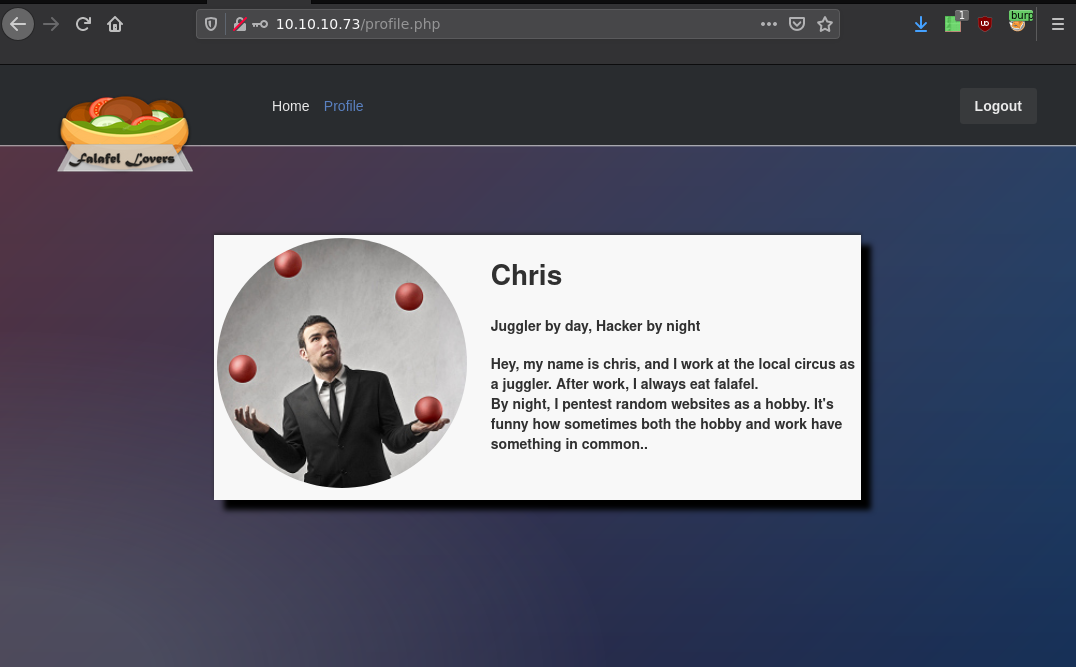Image resolution: width=1076 pixels, height=667 pixels.
Task: Click the insecure connection crossed lock icon
Action: 239,25
